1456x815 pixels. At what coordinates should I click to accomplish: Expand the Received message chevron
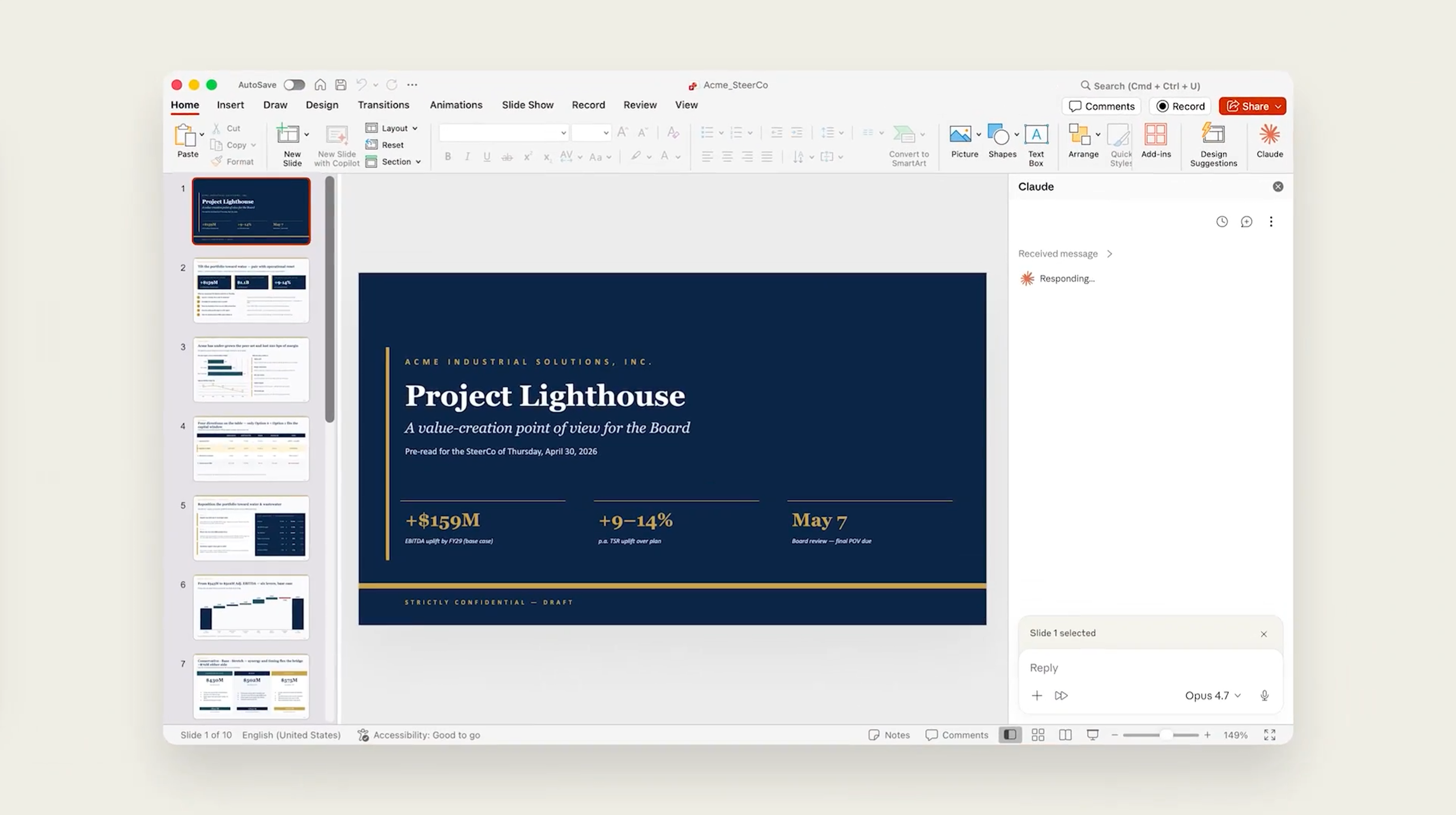pyautogui.click(x=1109, y=254)
